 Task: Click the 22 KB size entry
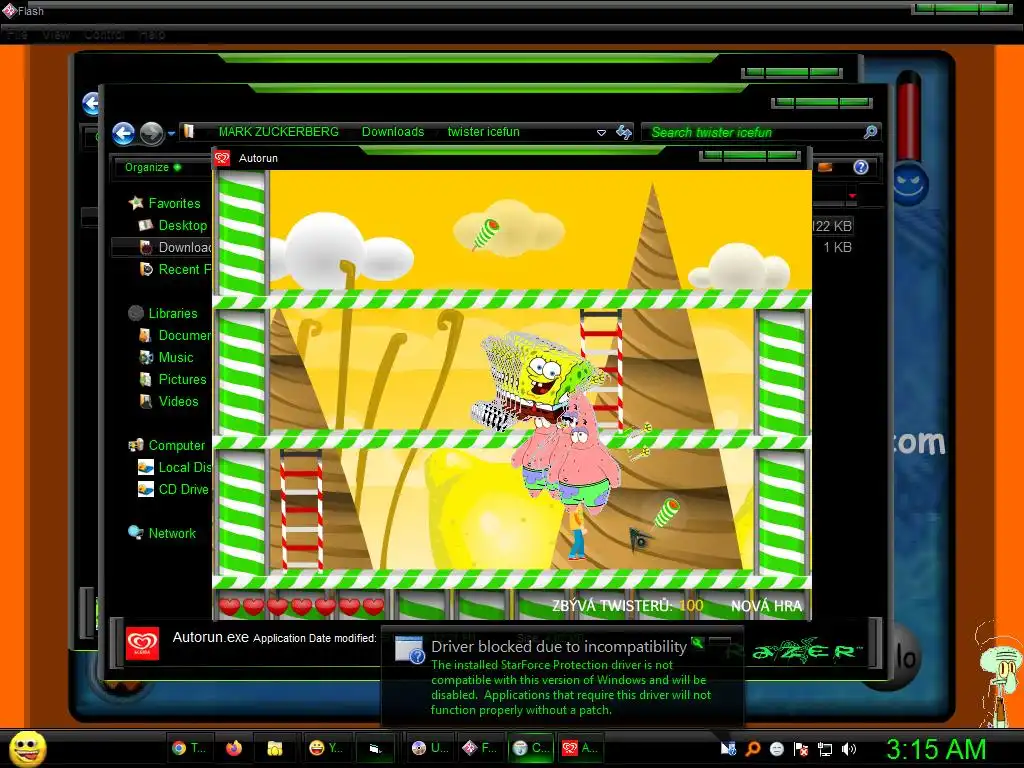pyautogui.click(x=832, y=227)
